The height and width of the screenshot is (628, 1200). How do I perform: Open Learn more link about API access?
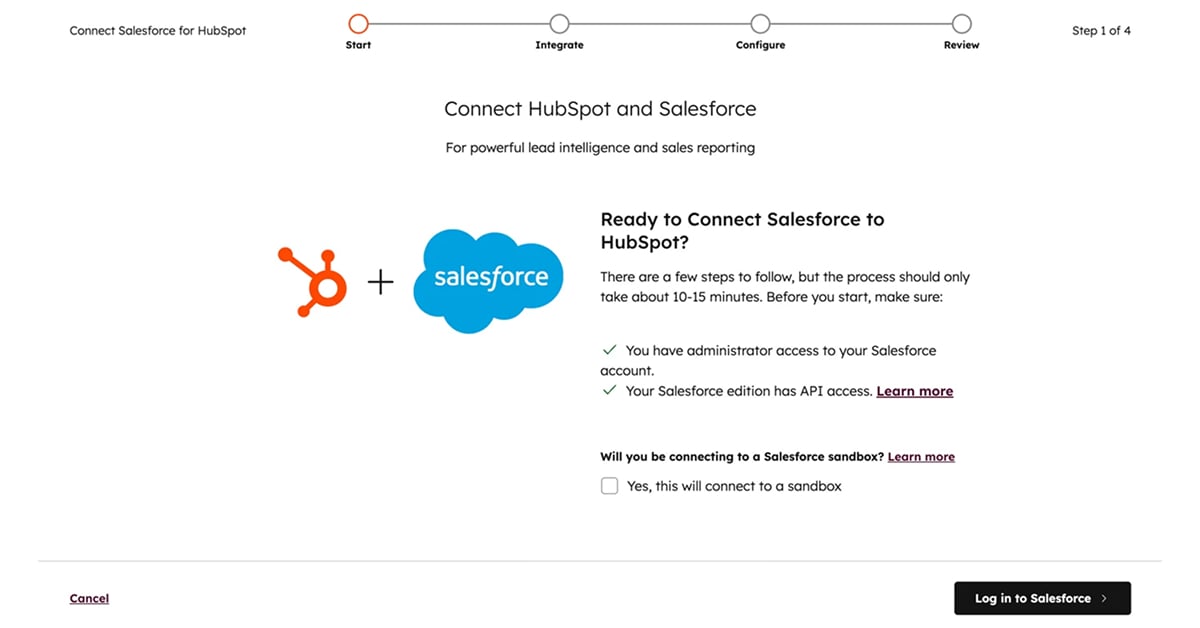tap(914, 391)
